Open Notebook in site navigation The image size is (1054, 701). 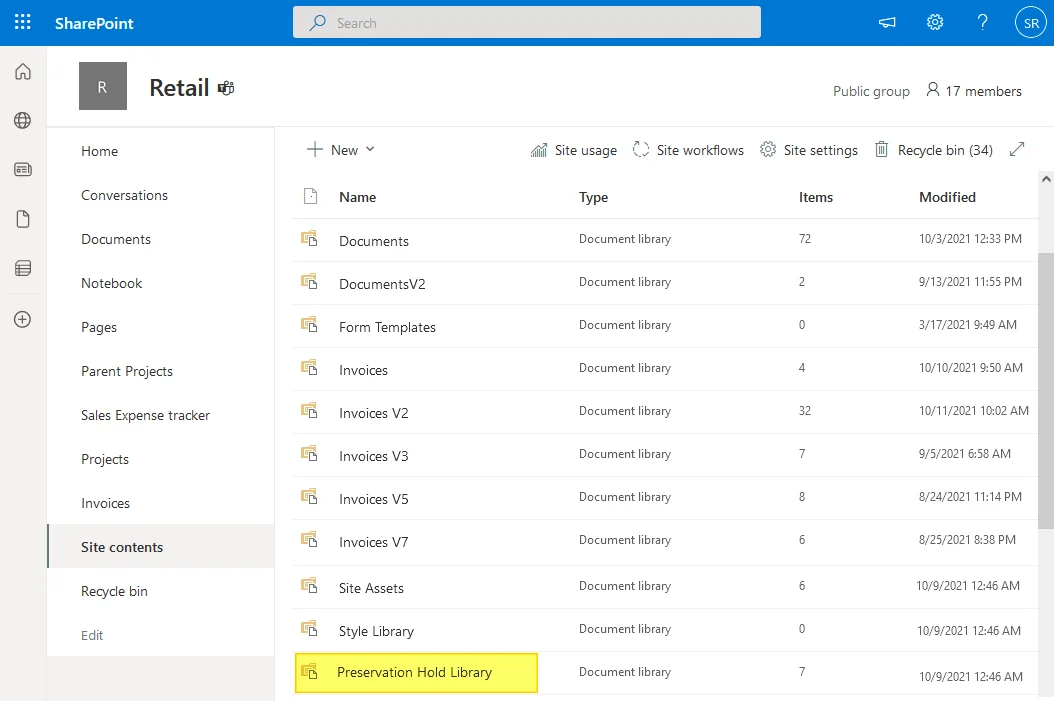coord(112,283)
